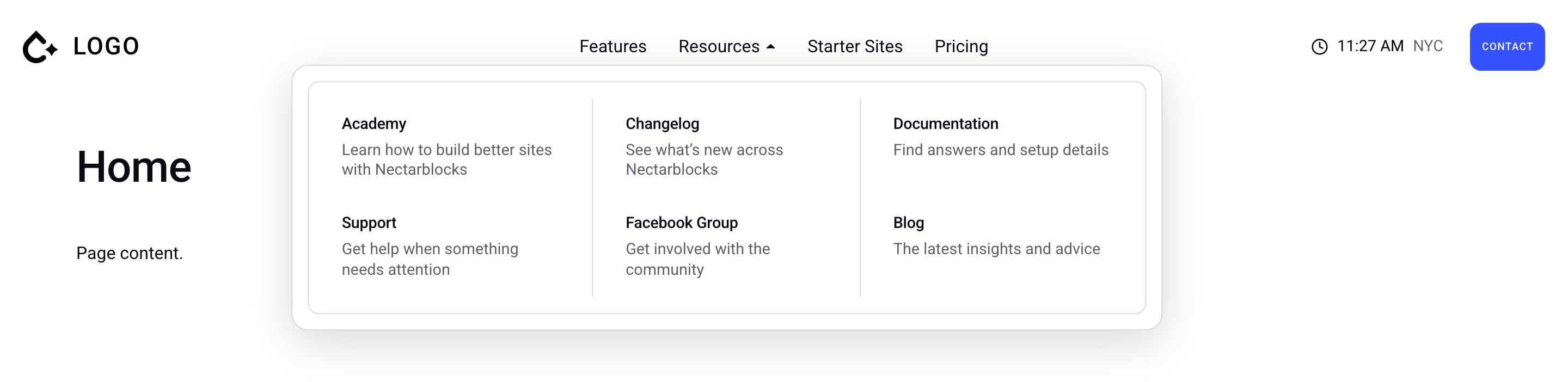Go to Starter Sites
Image resolution: width=1568 pixels, height=382 pixels.
(x=855, y=46)
